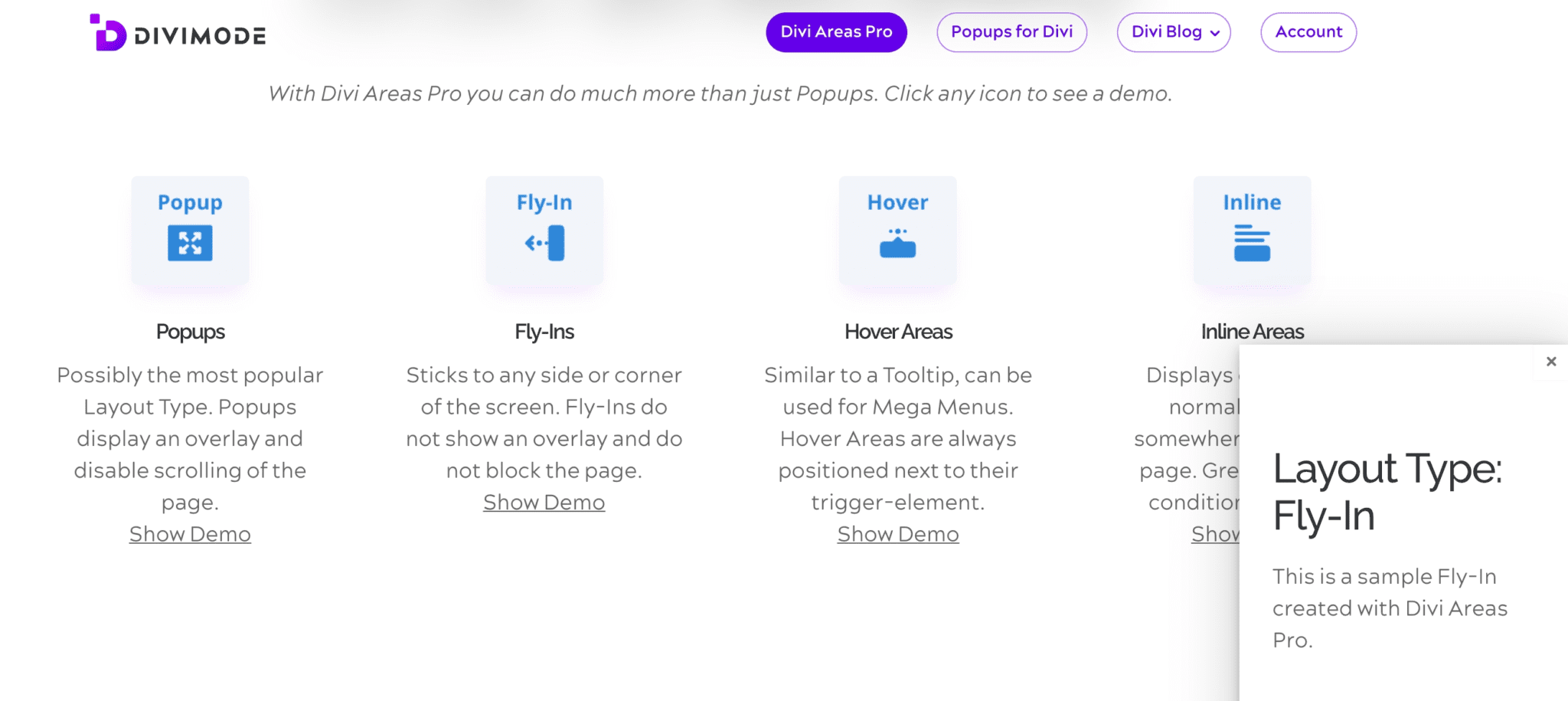Open the Hover demo icon tile
The height and width of the screenshot is (701, 1568).
(898, 231)
